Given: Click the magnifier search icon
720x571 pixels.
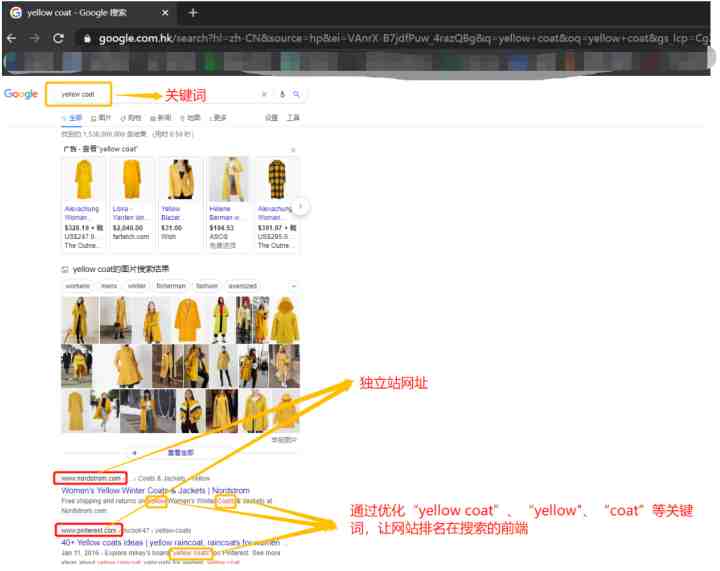Looking at the screenshot, I should click(297, 94).
